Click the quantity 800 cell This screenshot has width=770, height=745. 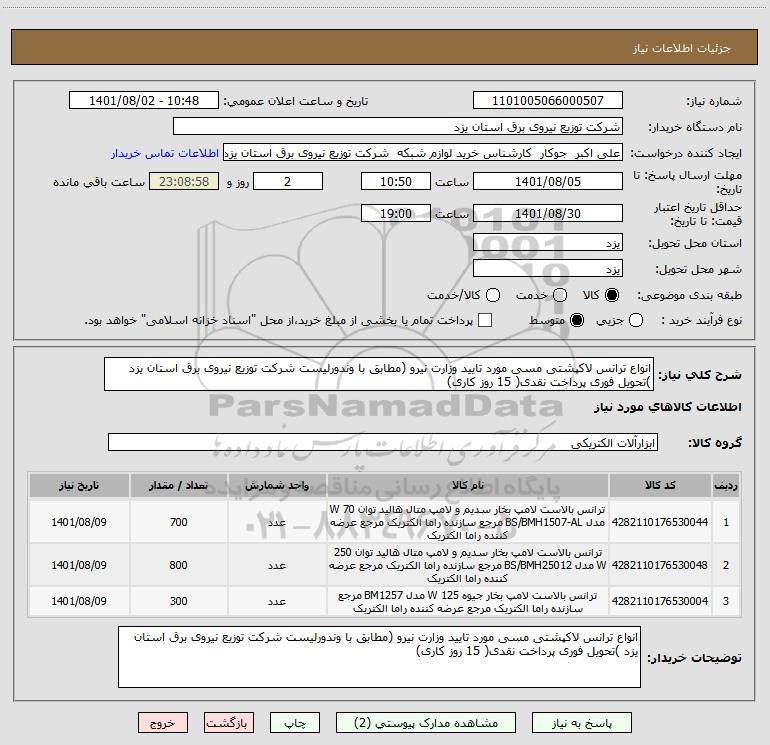pyautogui.click(x=178, y=565)
